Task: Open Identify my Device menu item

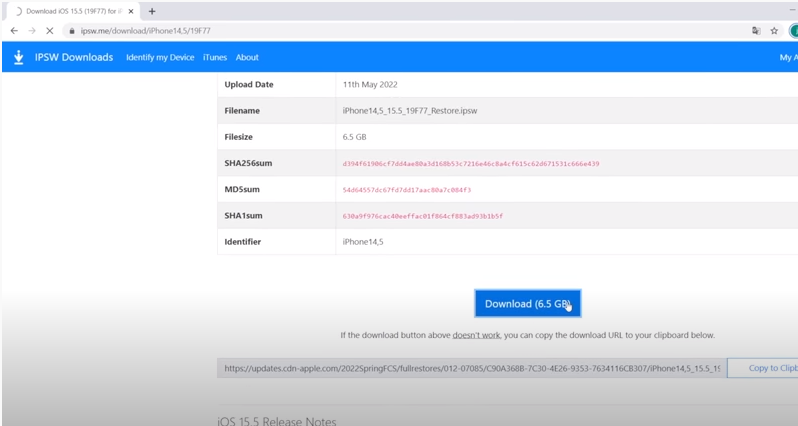Action: click(160, 58)
